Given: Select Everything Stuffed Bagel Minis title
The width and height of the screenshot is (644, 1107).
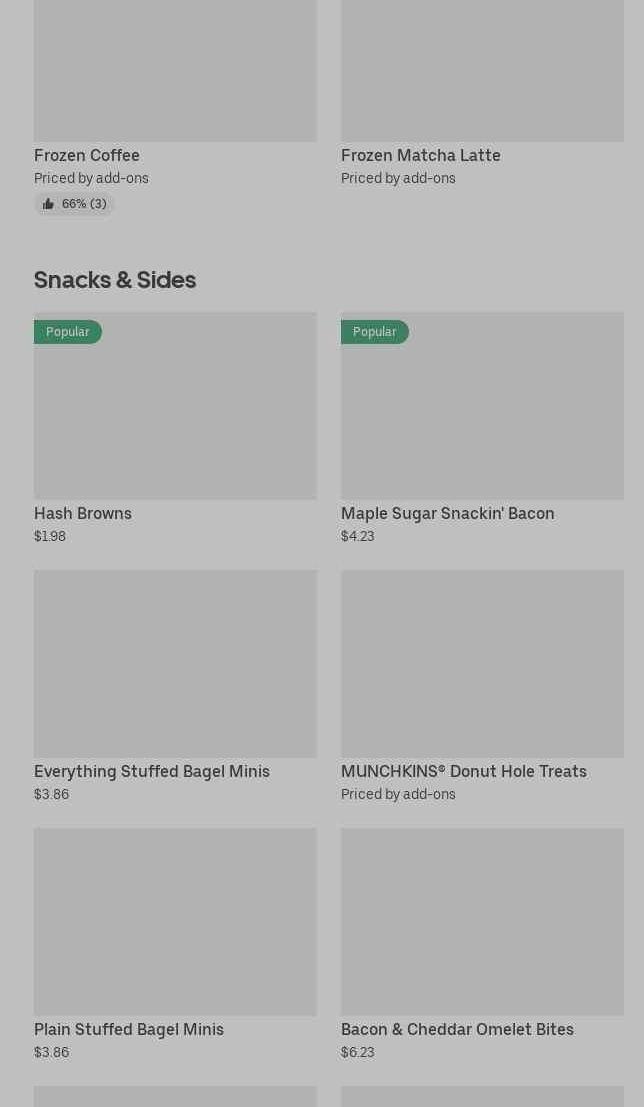Looking at the screenshot, I should pyautogui.click(x=152, y=771).
